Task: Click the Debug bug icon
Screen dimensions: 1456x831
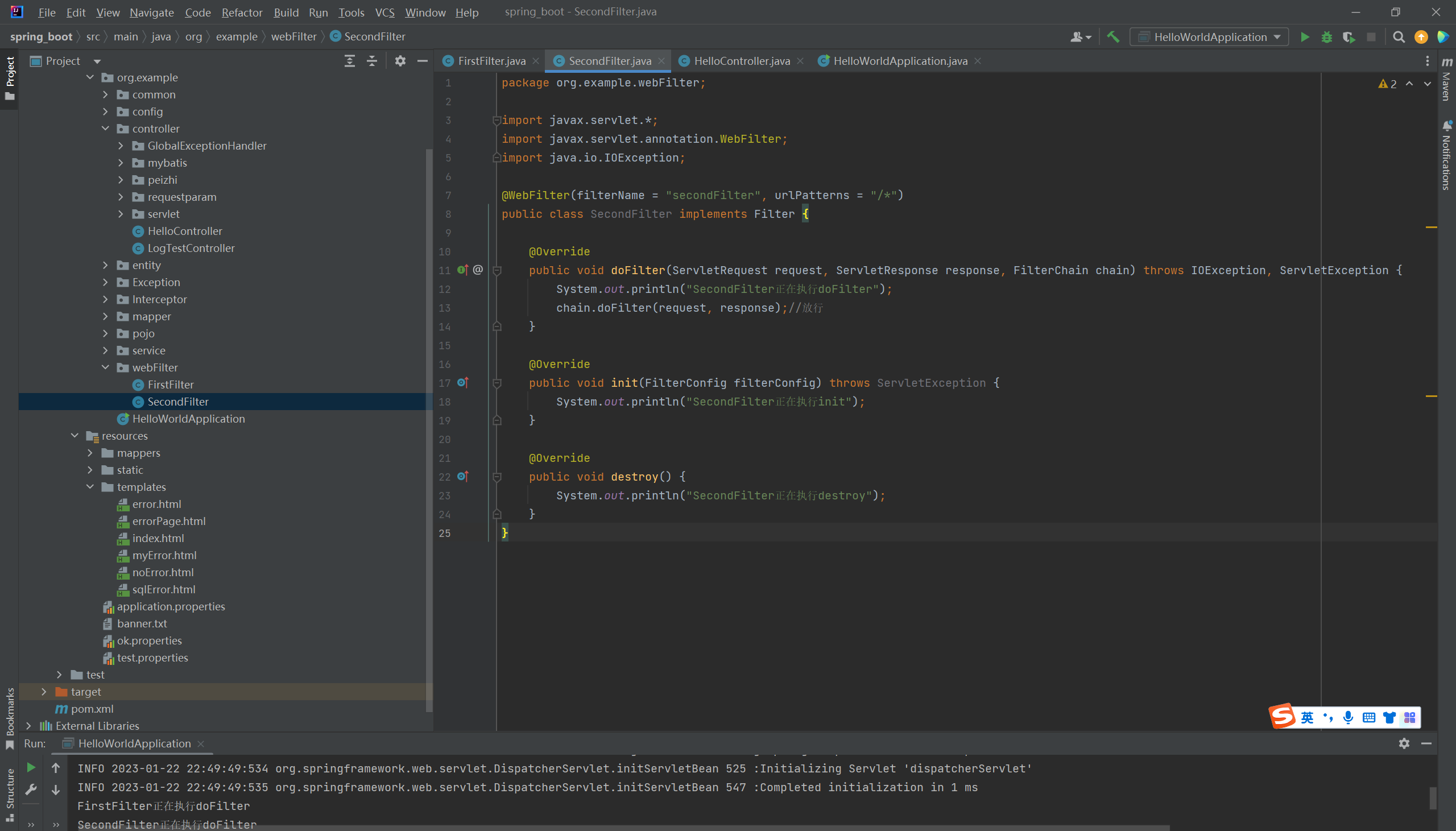Action: [x=1326, y=37]
